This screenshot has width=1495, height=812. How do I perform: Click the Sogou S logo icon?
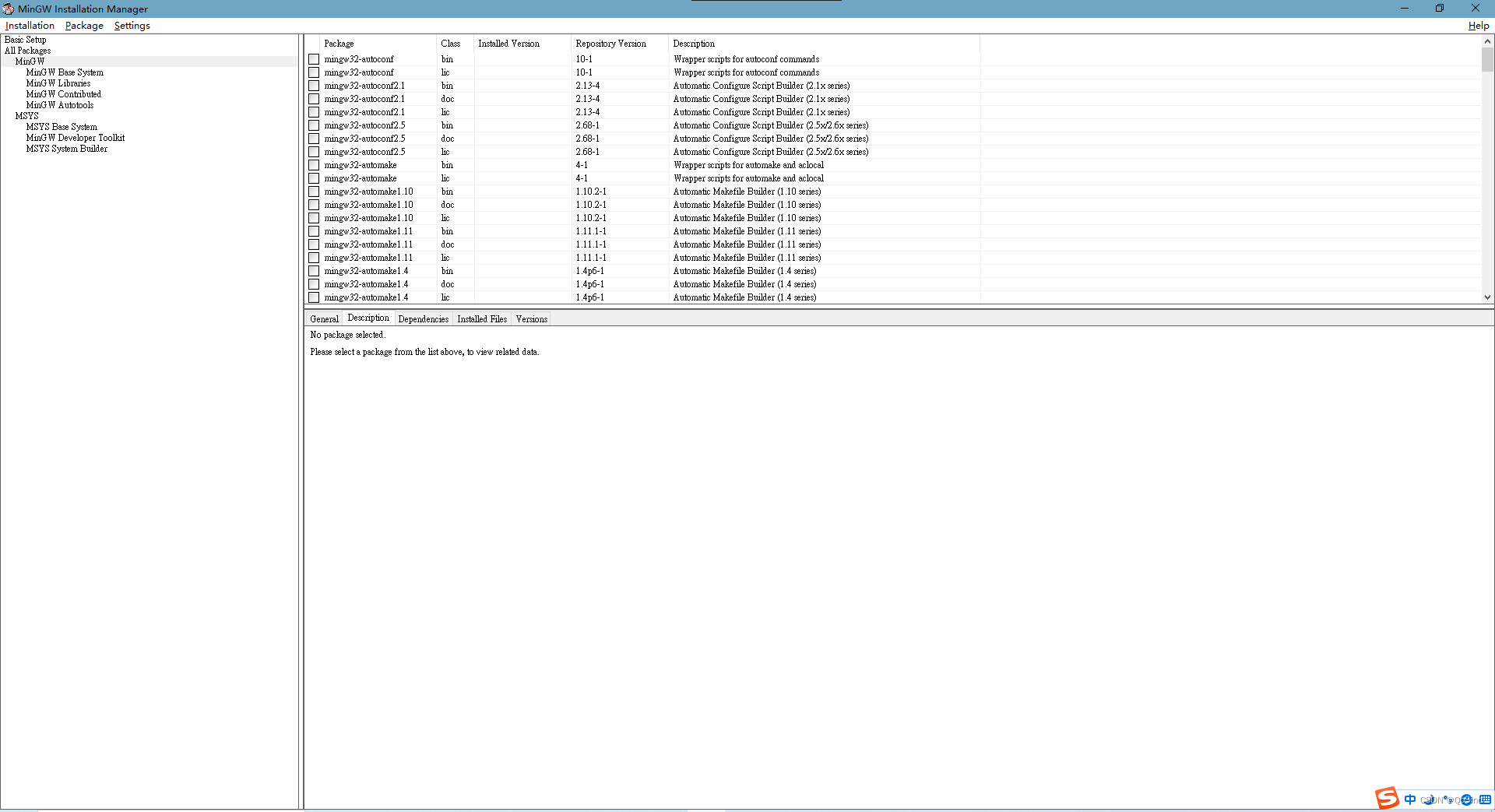1387,798
